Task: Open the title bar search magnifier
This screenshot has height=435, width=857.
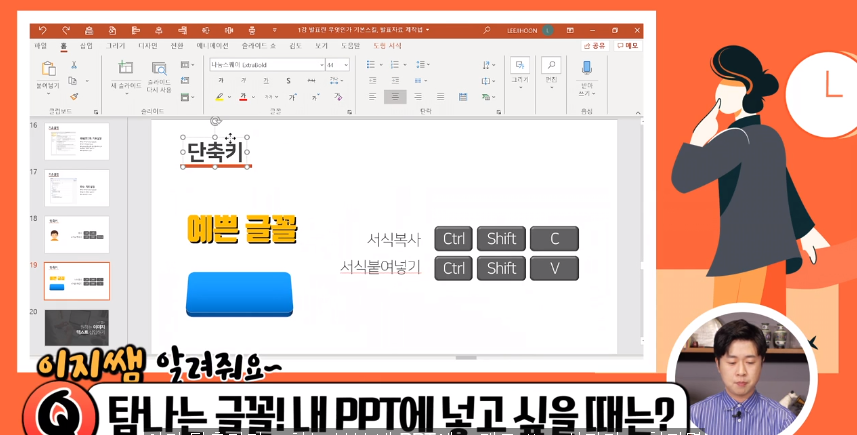Action: (486, 31)
